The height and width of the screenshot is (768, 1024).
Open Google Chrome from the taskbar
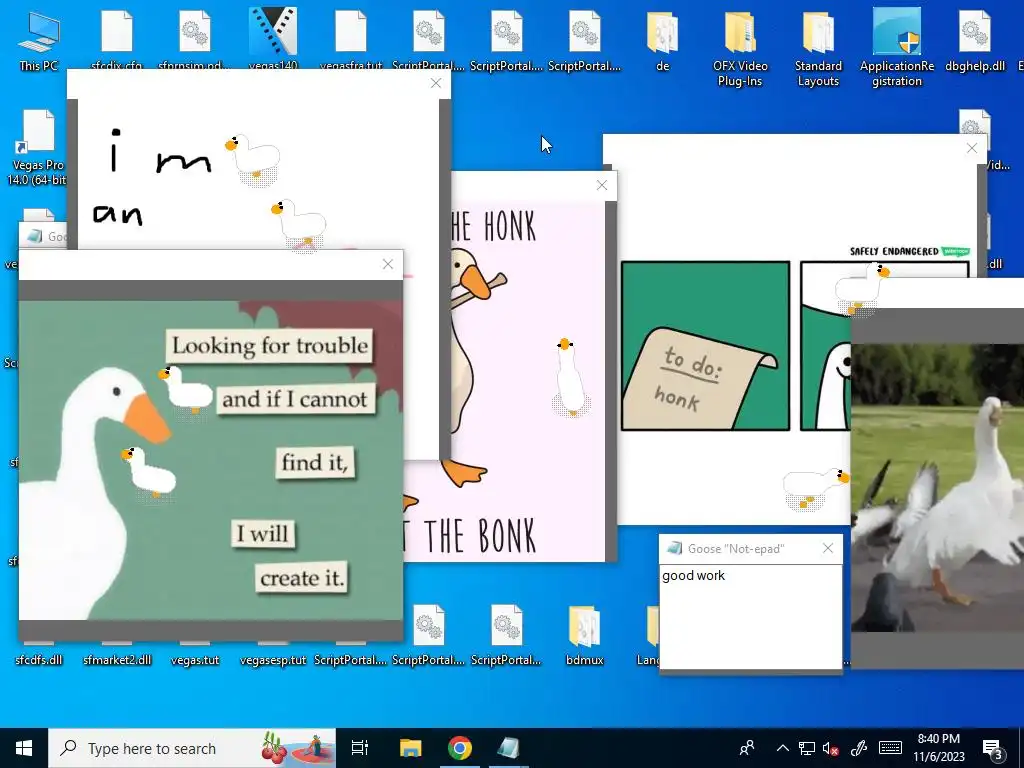(460, 748)
